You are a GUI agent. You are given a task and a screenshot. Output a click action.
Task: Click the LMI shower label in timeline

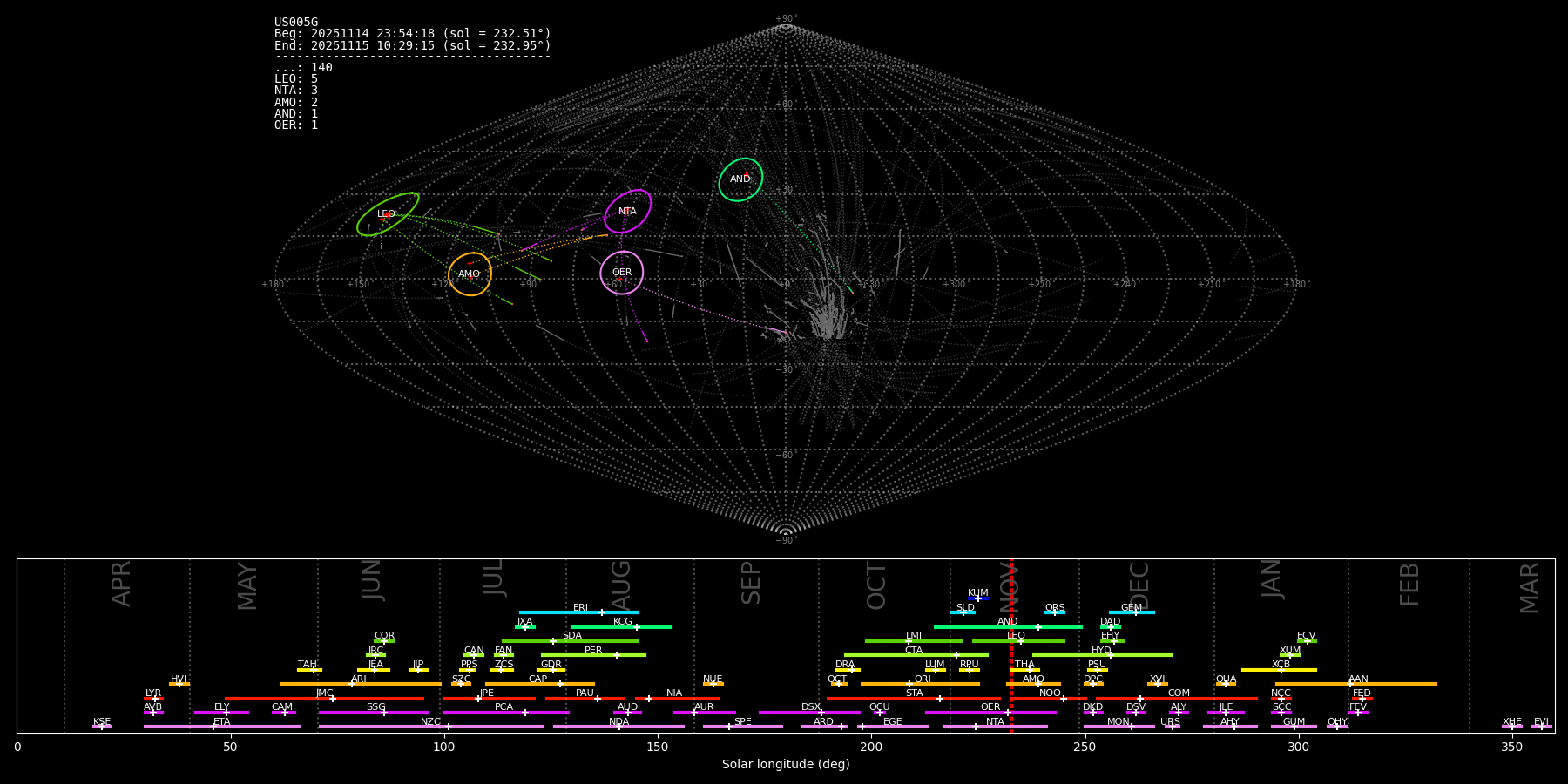(x=914, y=636)
